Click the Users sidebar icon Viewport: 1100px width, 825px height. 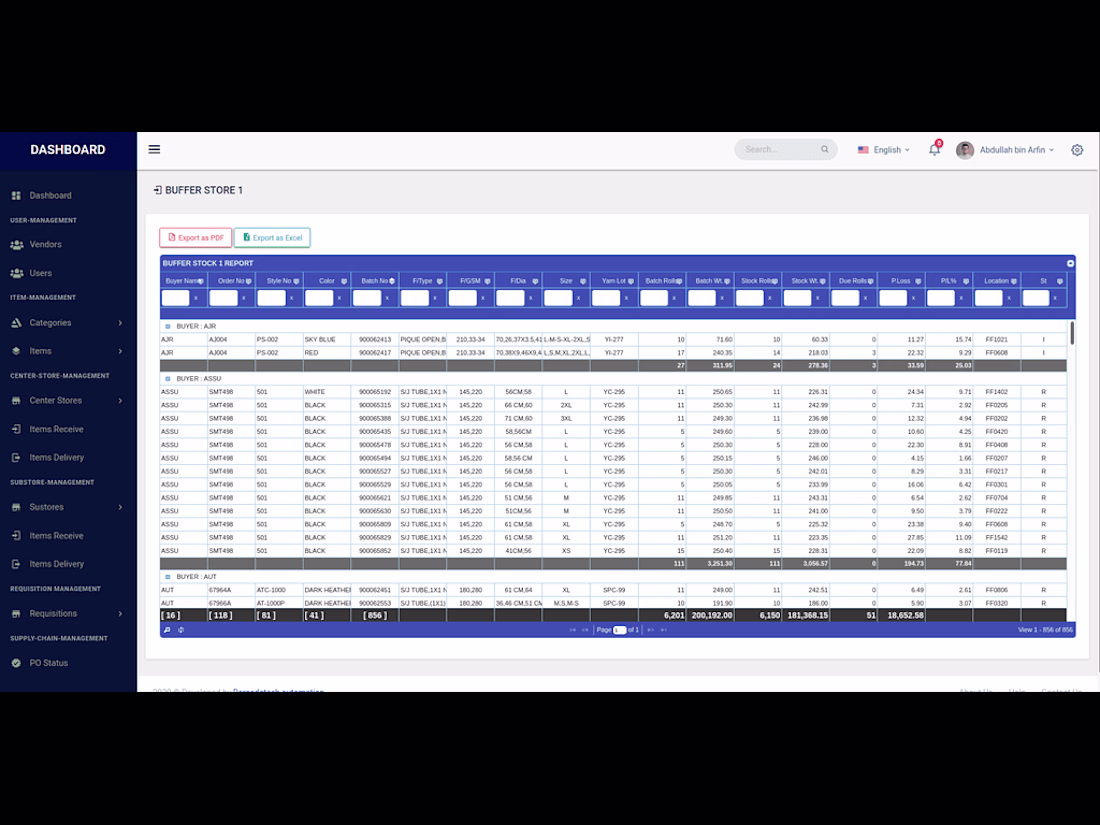tap(16, 273)
